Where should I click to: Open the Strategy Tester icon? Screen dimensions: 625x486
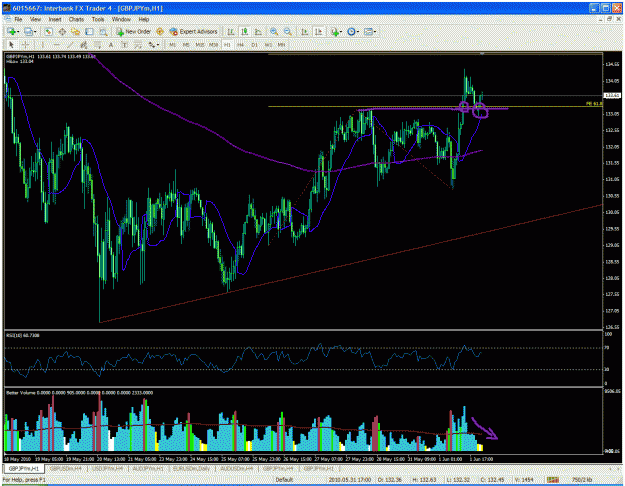point(103,31)
